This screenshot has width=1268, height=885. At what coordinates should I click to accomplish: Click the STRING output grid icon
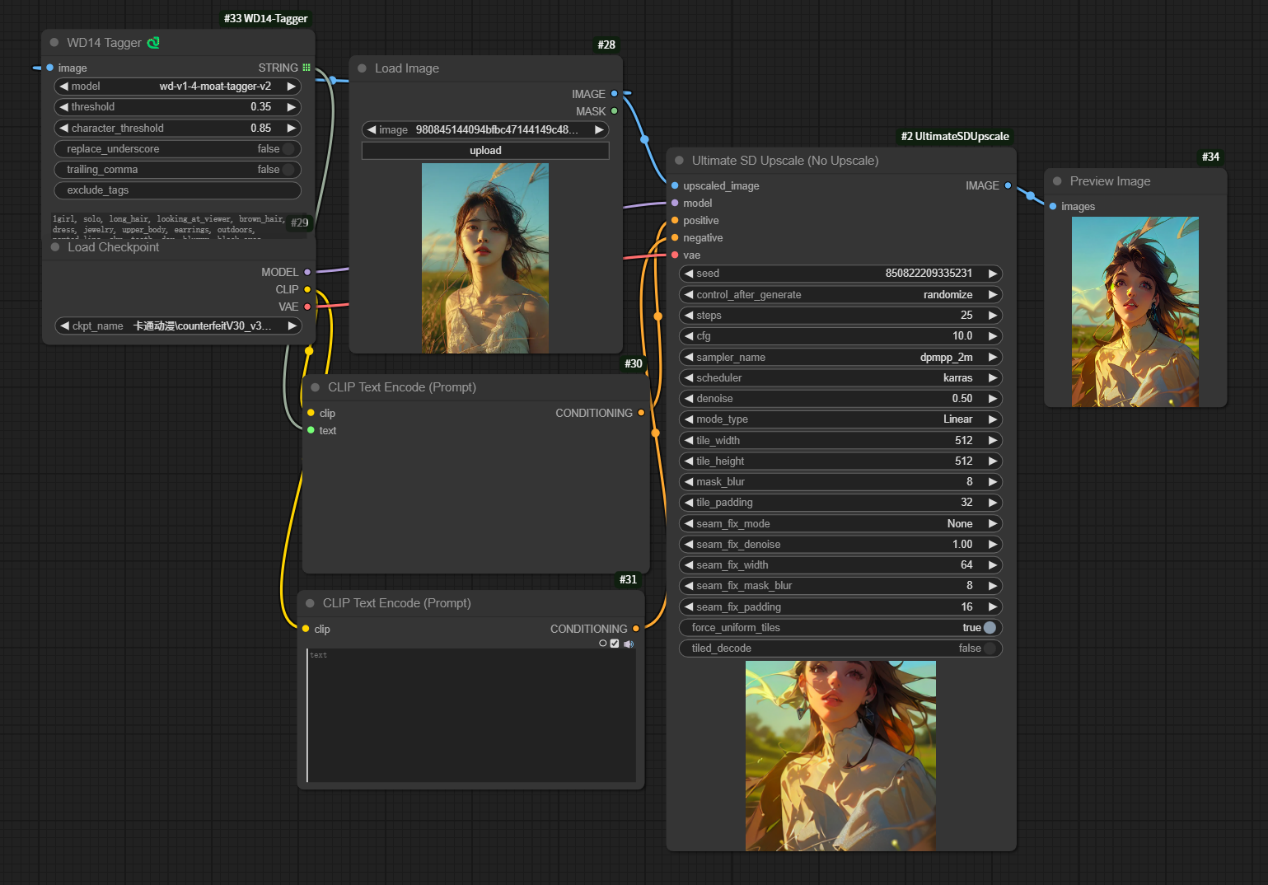tap(306, 68)
